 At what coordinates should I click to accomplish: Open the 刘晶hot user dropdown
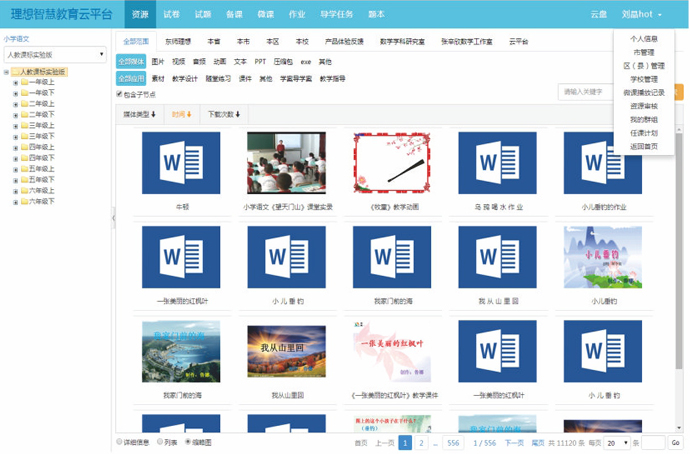point(641,14)
